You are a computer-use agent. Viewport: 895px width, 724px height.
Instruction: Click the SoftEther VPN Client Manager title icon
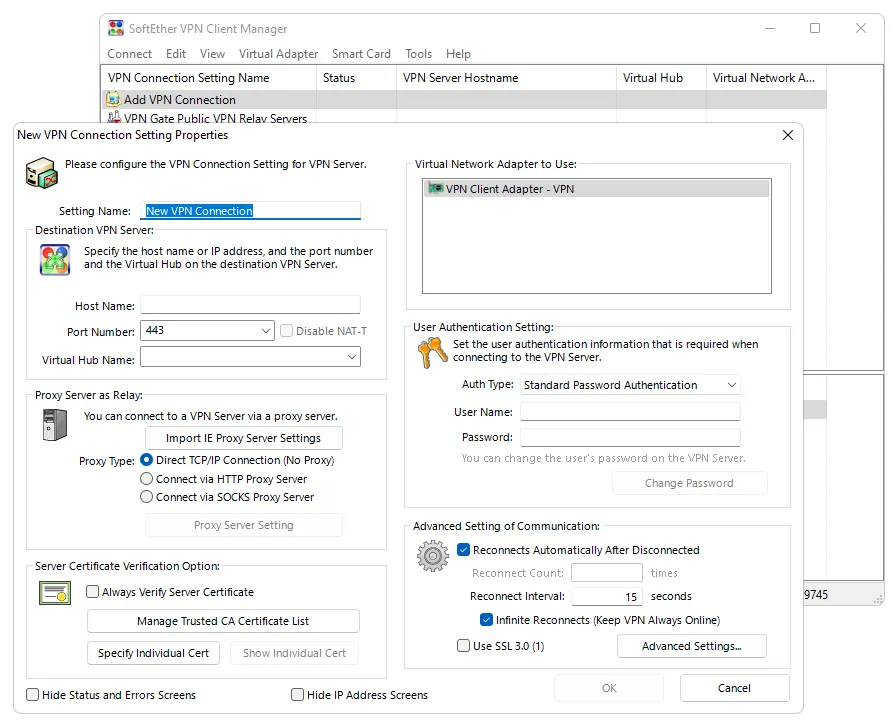coord(116,29)
